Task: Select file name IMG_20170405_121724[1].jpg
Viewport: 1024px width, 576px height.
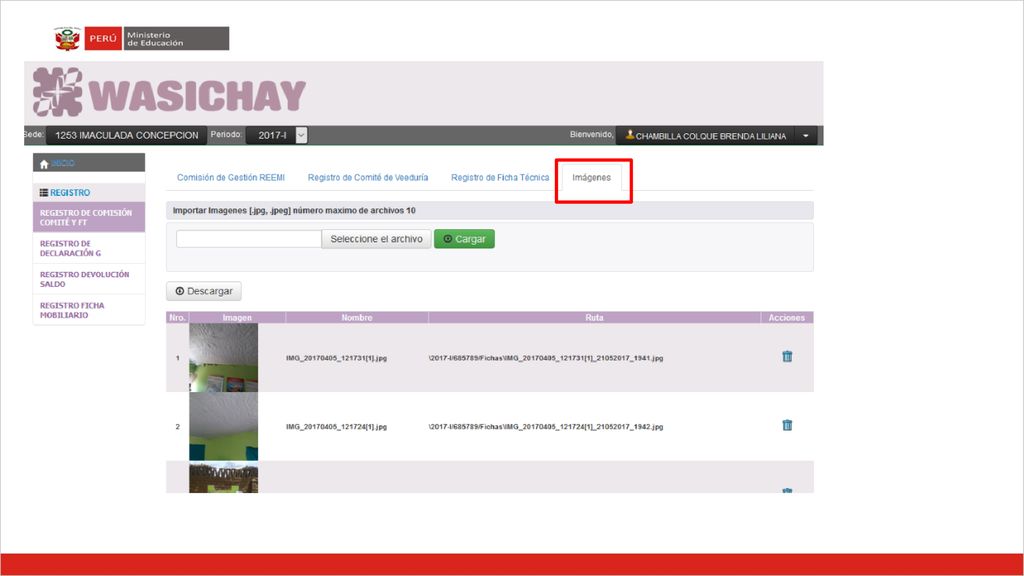Action: (x=336, y=426)
